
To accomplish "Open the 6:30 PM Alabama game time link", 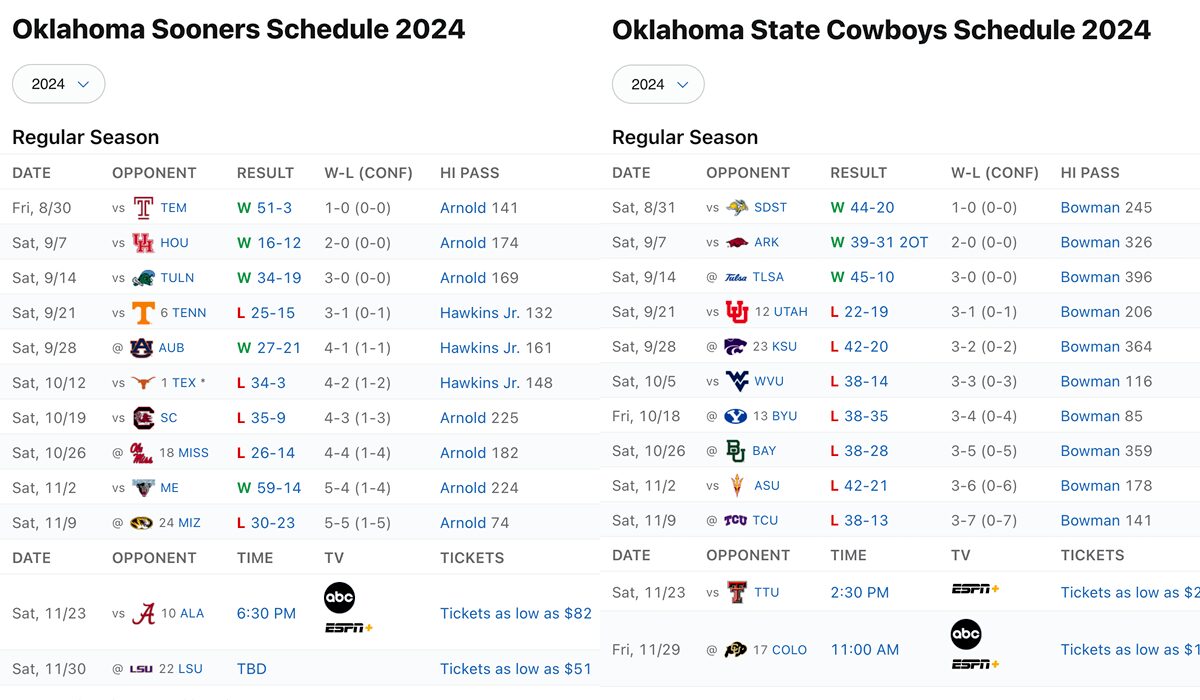I will tap(266, 613).
